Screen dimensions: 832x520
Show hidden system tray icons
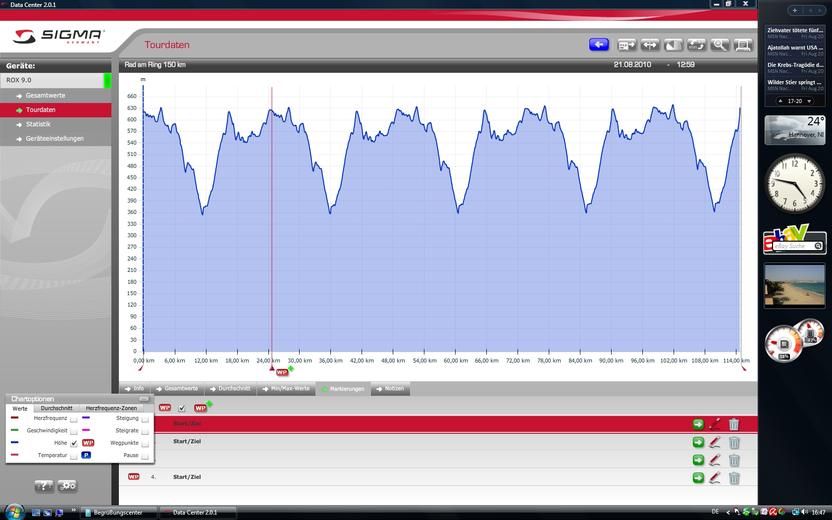point(729,513)
